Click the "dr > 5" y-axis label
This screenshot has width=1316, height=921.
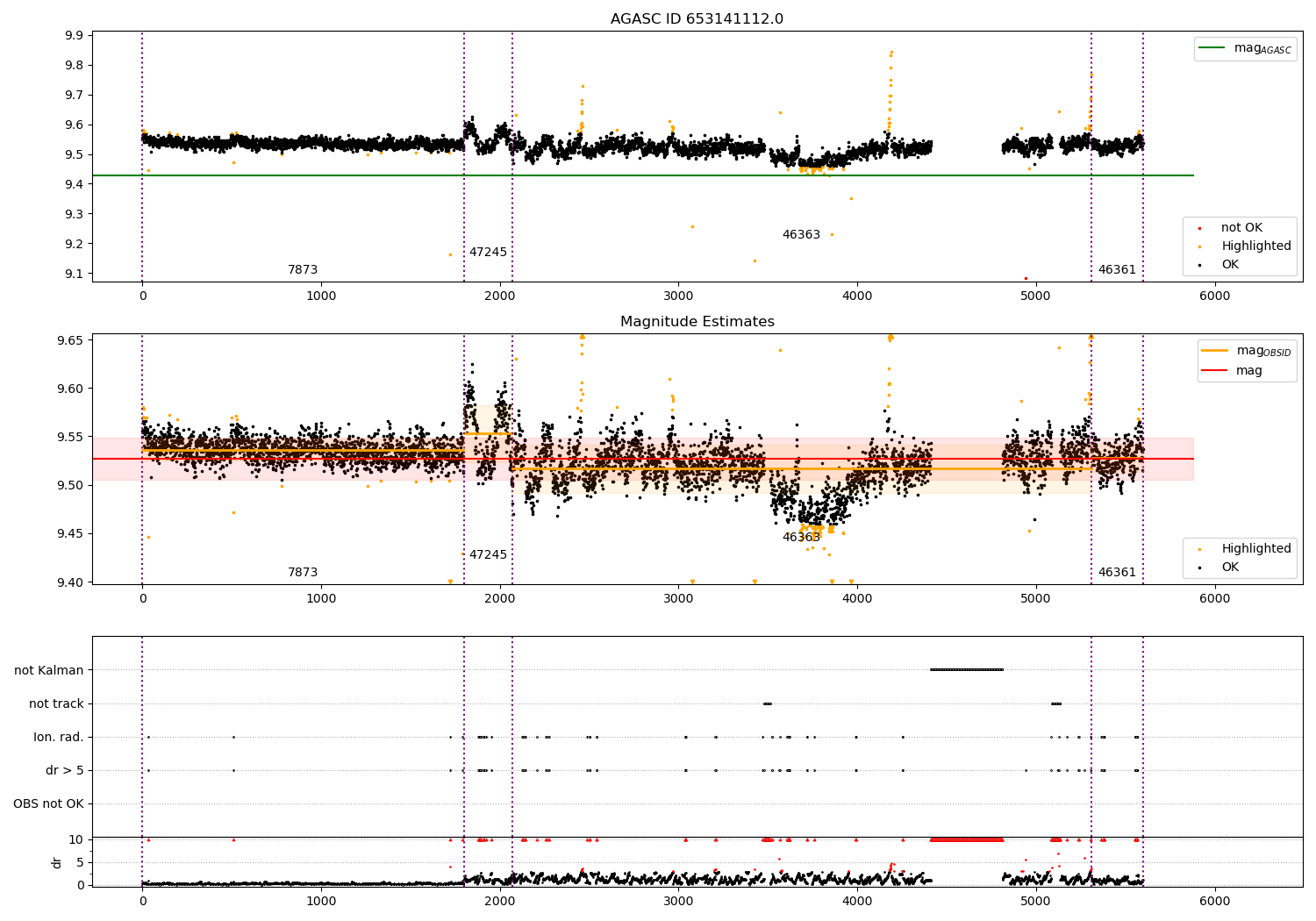[65, 771]
